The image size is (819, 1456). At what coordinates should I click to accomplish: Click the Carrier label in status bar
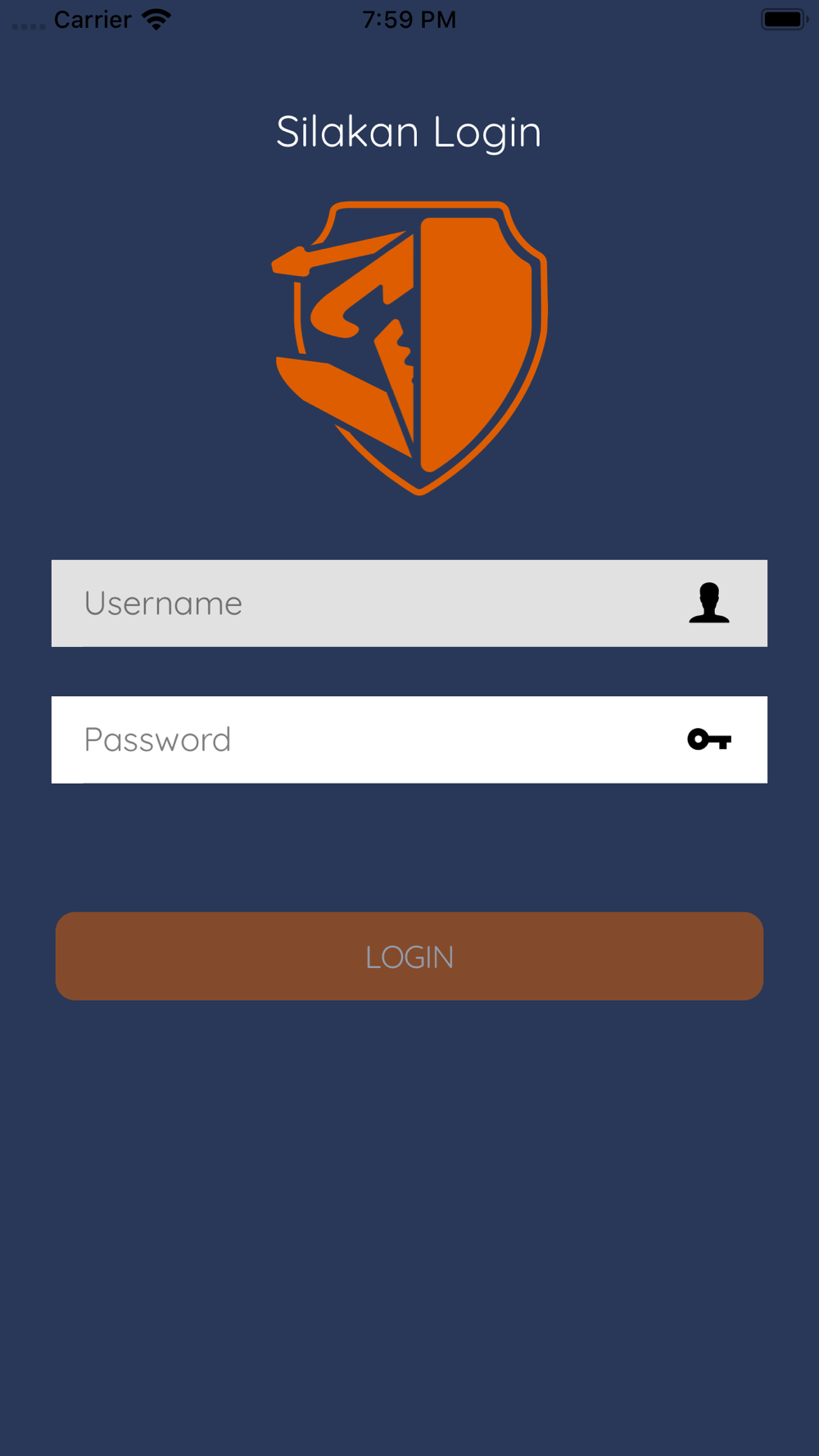(93, 19)
